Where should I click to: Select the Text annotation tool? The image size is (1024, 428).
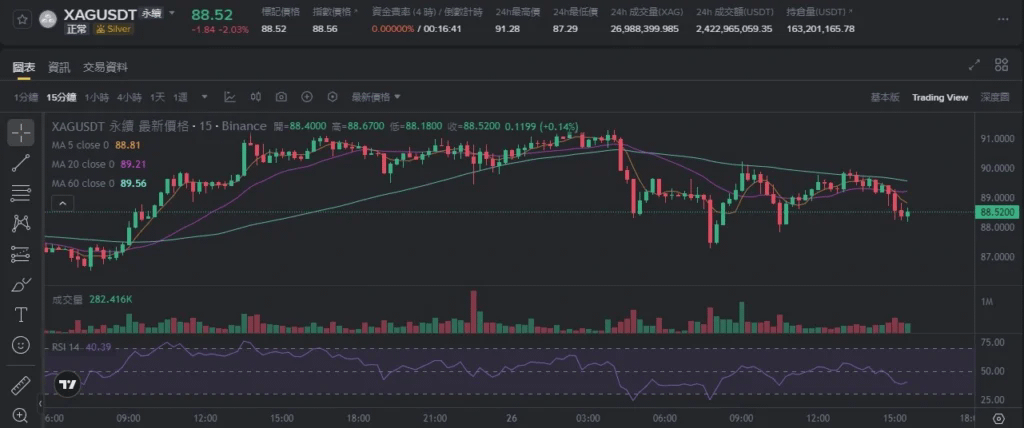click(21, 315)
